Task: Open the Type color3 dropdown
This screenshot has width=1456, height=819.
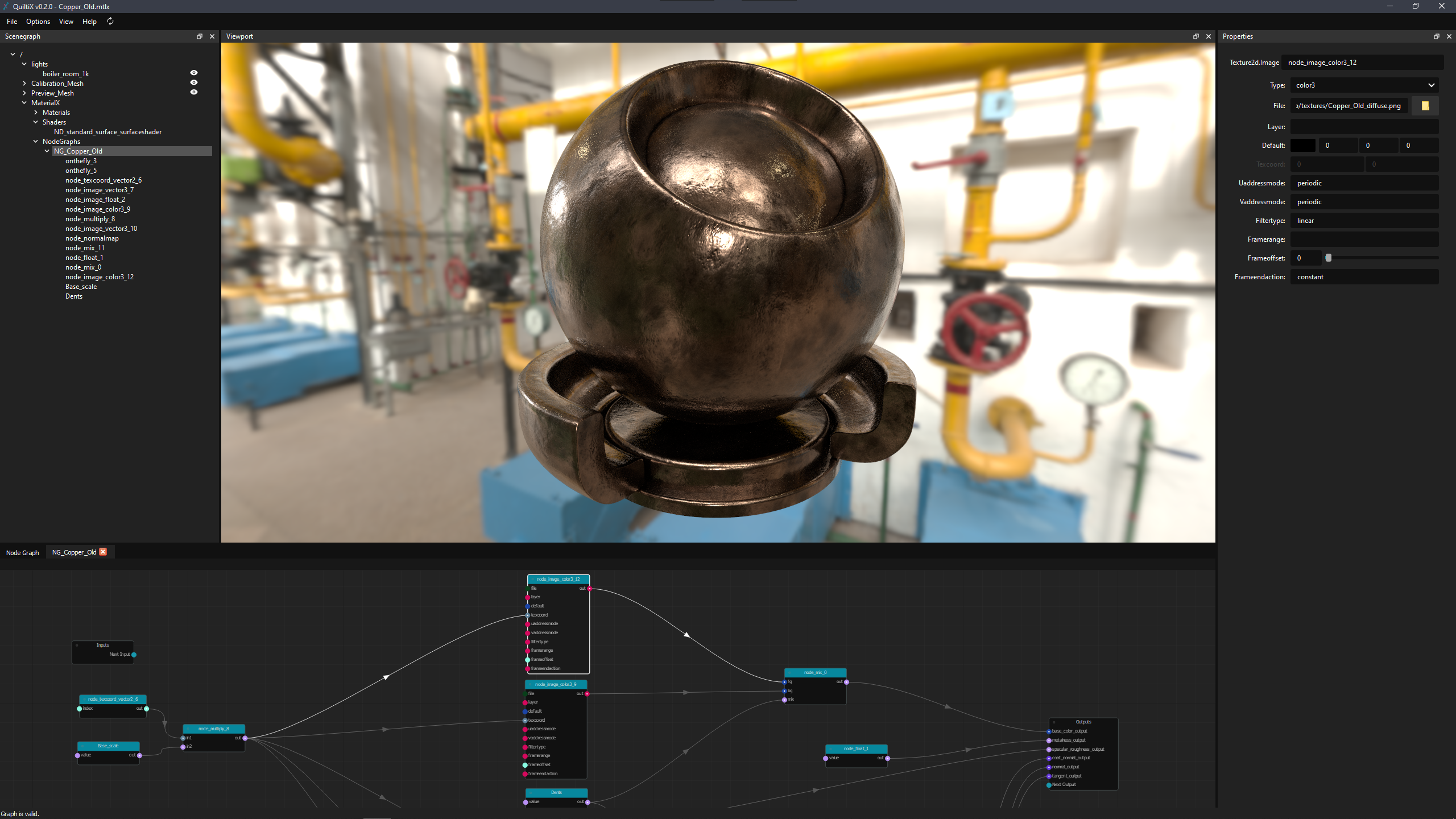Action: pos(1364,85)
